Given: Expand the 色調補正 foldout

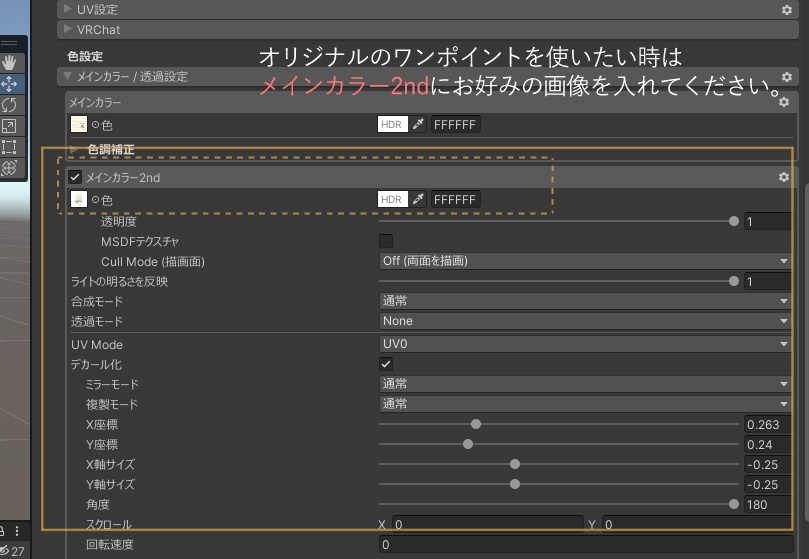Looking at the screenshot, I should (74, 149).
